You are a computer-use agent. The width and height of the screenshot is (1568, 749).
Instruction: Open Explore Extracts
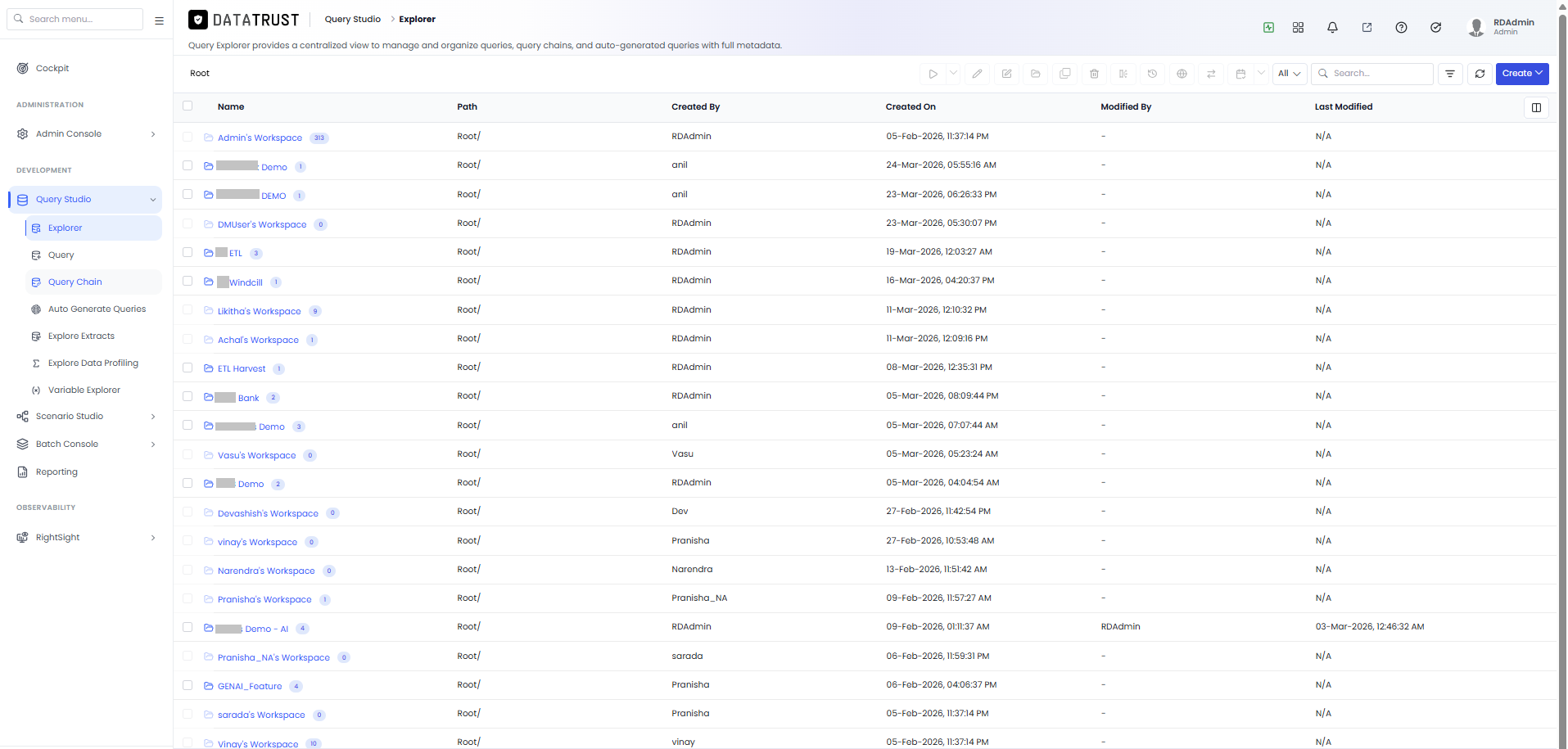81,336
